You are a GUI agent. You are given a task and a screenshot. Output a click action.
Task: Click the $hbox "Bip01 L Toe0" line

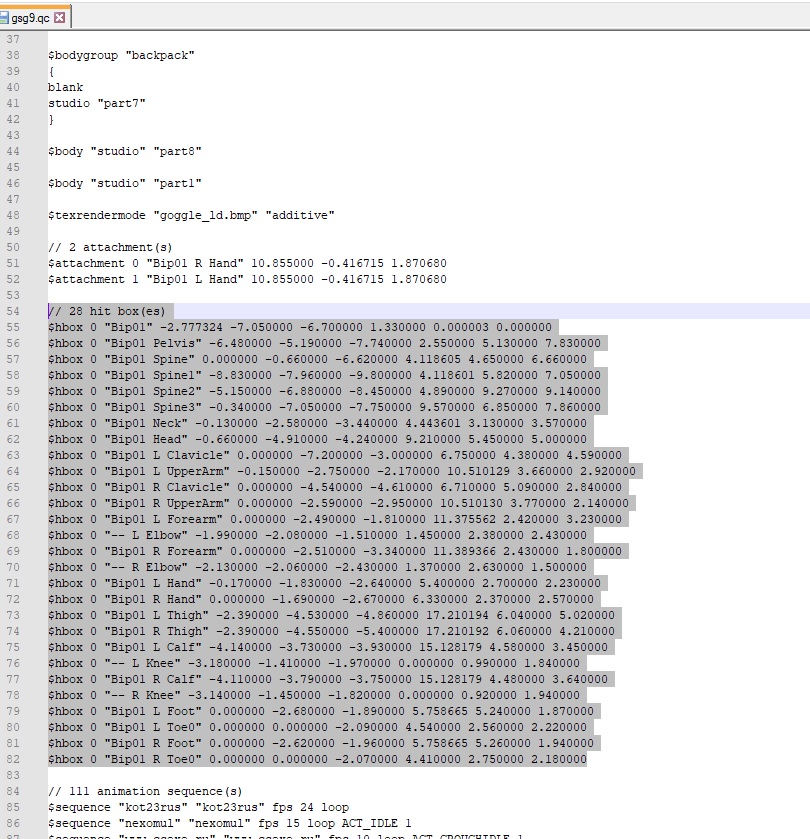click(x=318, y=728)
